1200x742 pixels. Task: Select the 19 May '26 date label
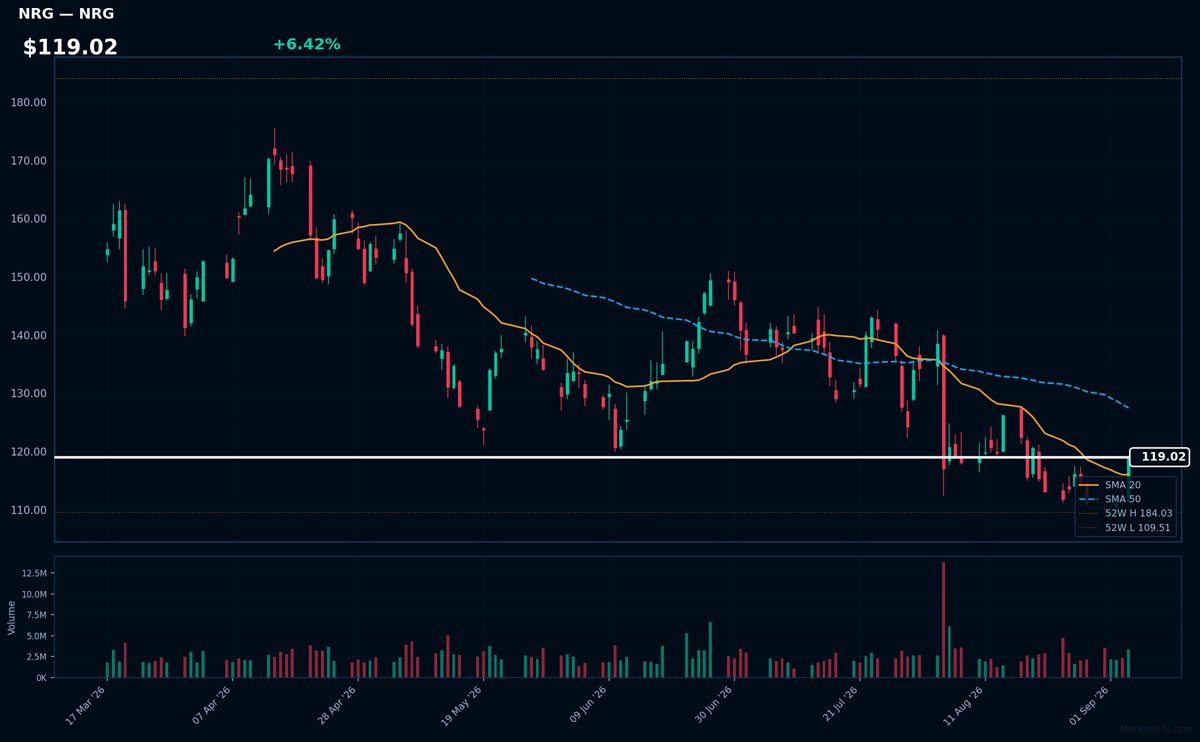(x=461, y=705)
